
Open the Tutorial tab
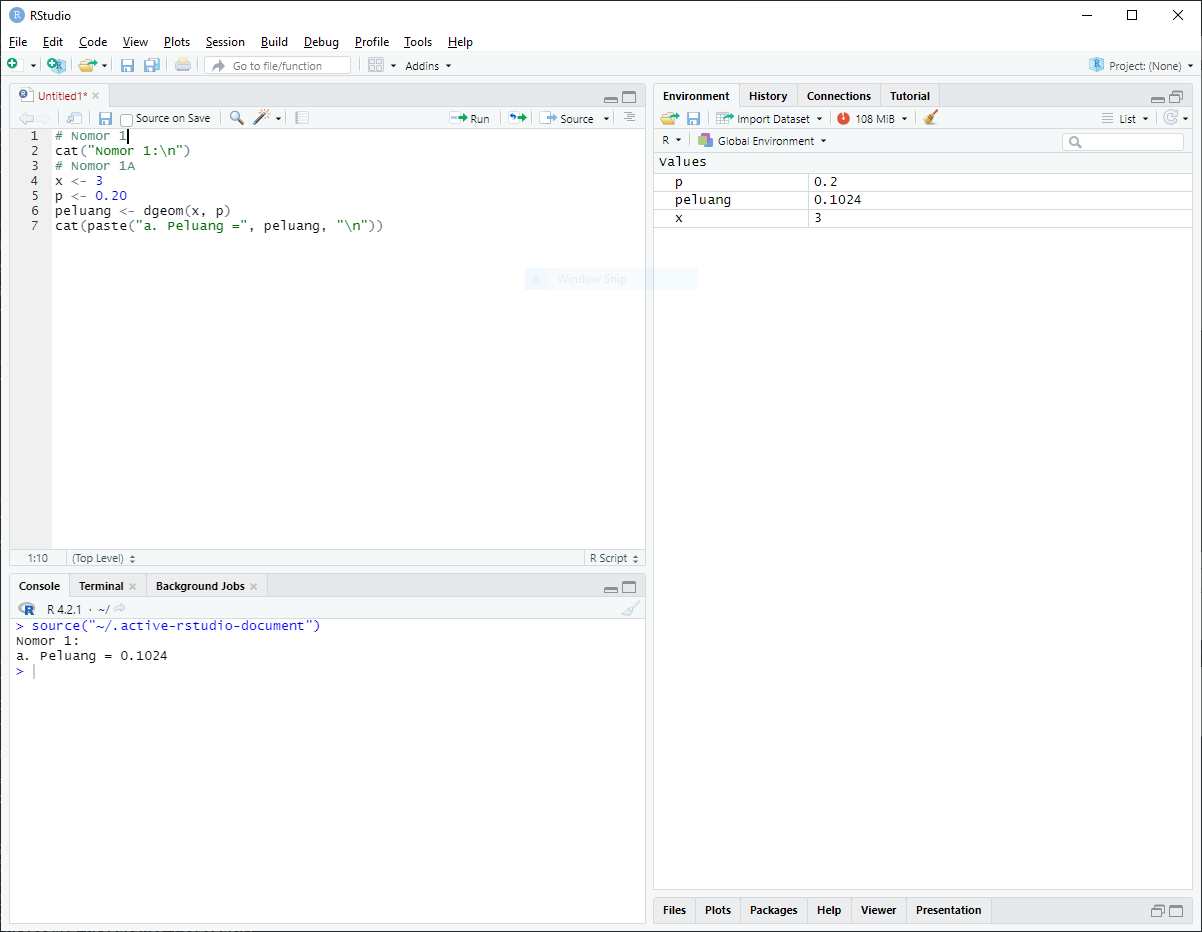pos(910,96)
